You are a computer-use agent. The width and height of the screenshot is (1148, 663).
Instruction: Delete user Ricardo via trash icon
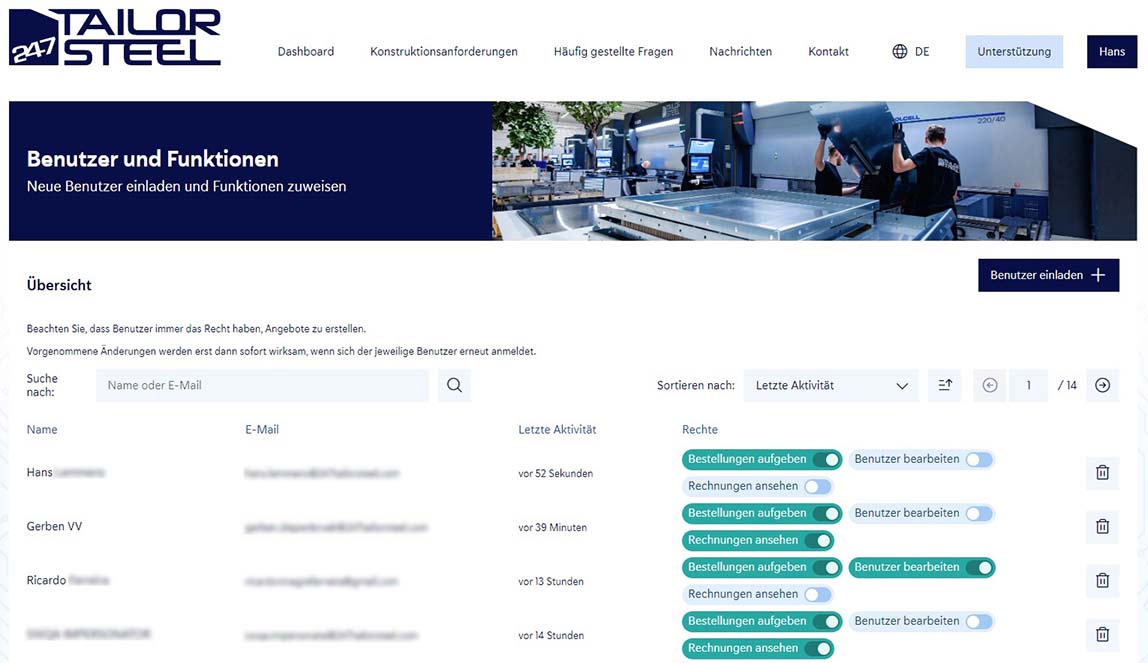coord(1102,580)
